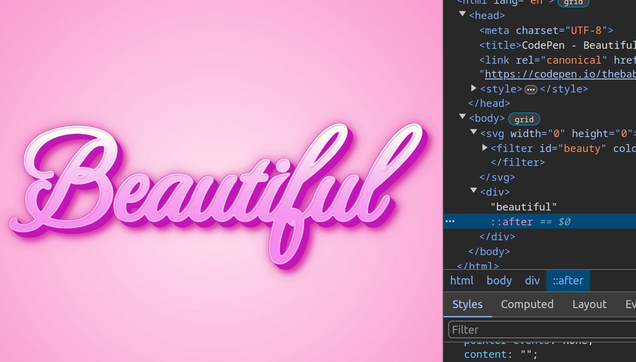Select the closing </filter> tag row
Screen dimensions: 636x362
coord(518,162)
